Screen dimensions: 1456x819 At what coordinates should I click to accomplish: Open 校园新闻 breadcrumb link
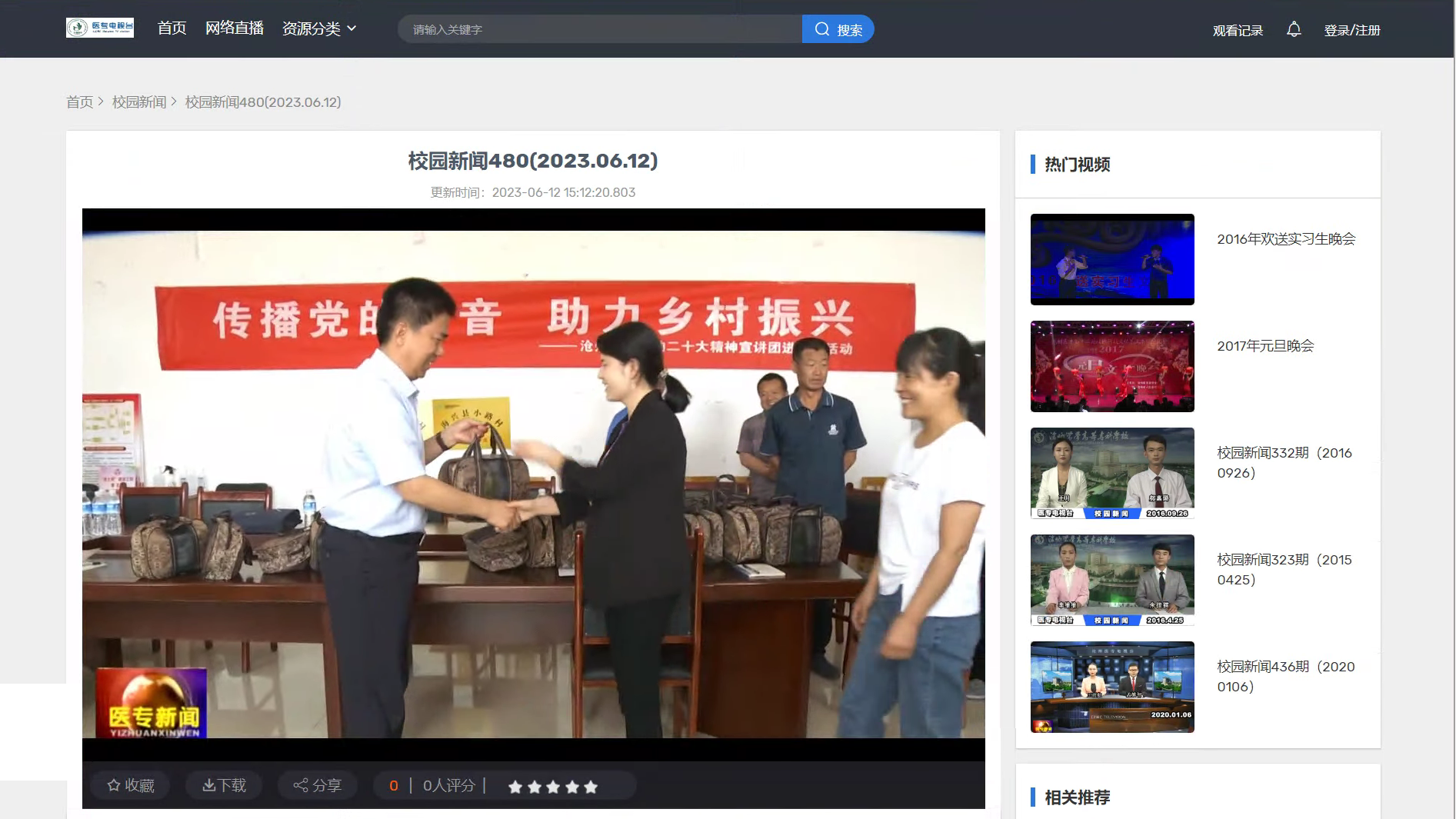point(139,102)
